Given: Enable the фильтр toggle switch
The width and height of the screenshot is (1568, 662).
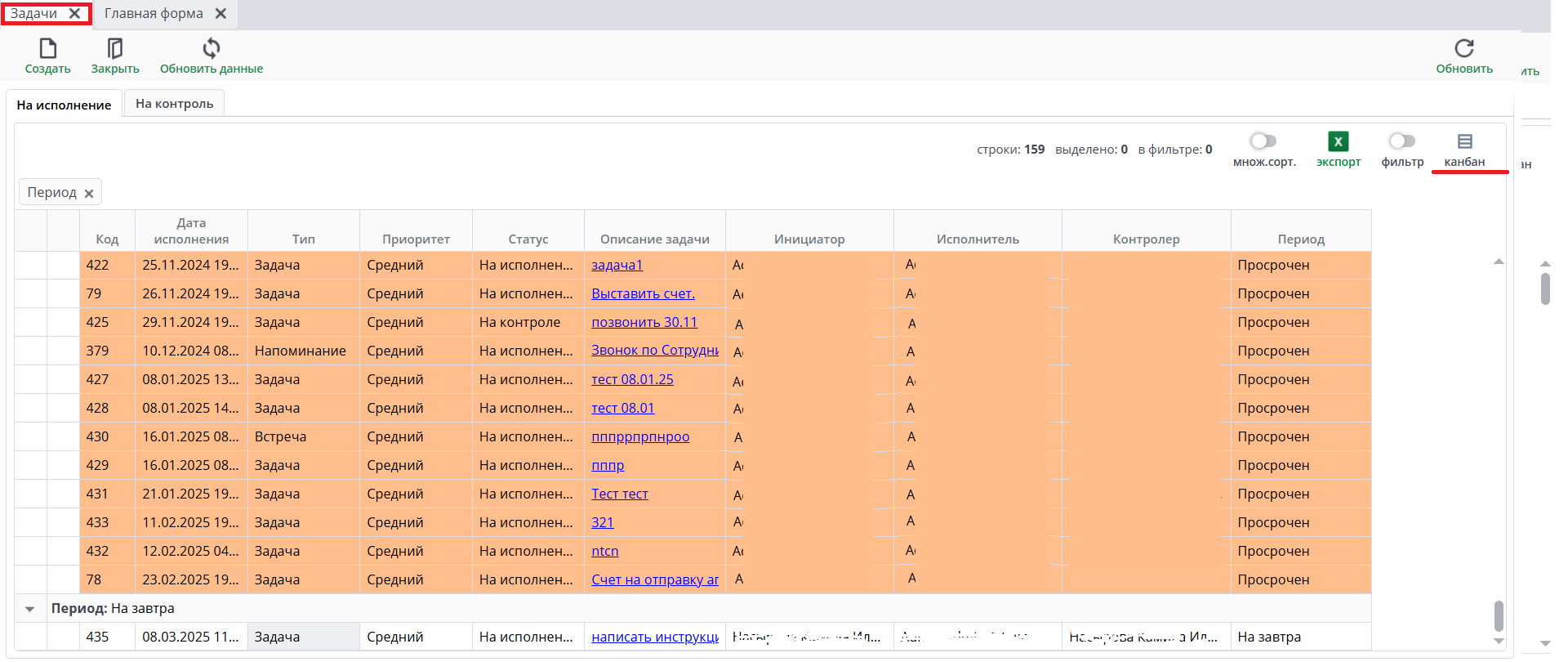Looking at the screenshot, I should coord(1401,141).
